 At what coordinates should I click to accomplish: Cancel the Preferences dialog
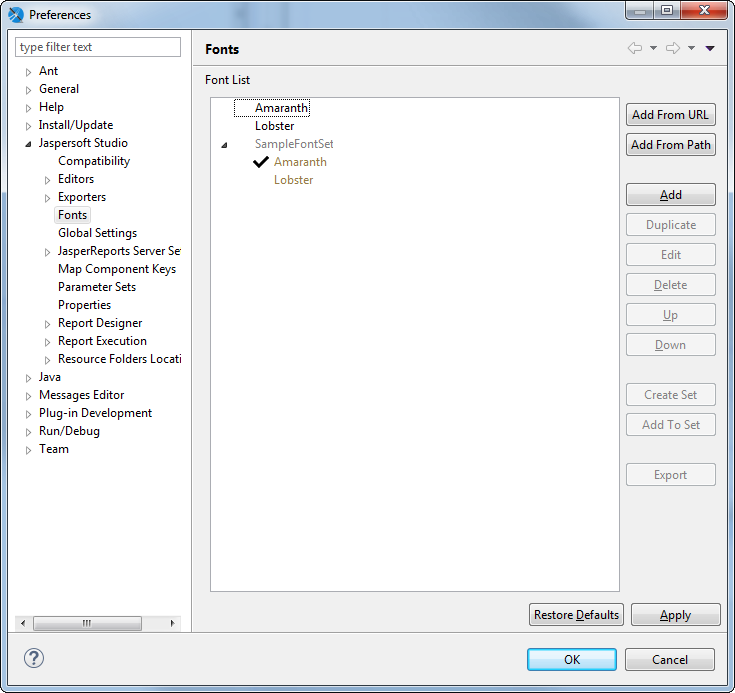[670, 659]
